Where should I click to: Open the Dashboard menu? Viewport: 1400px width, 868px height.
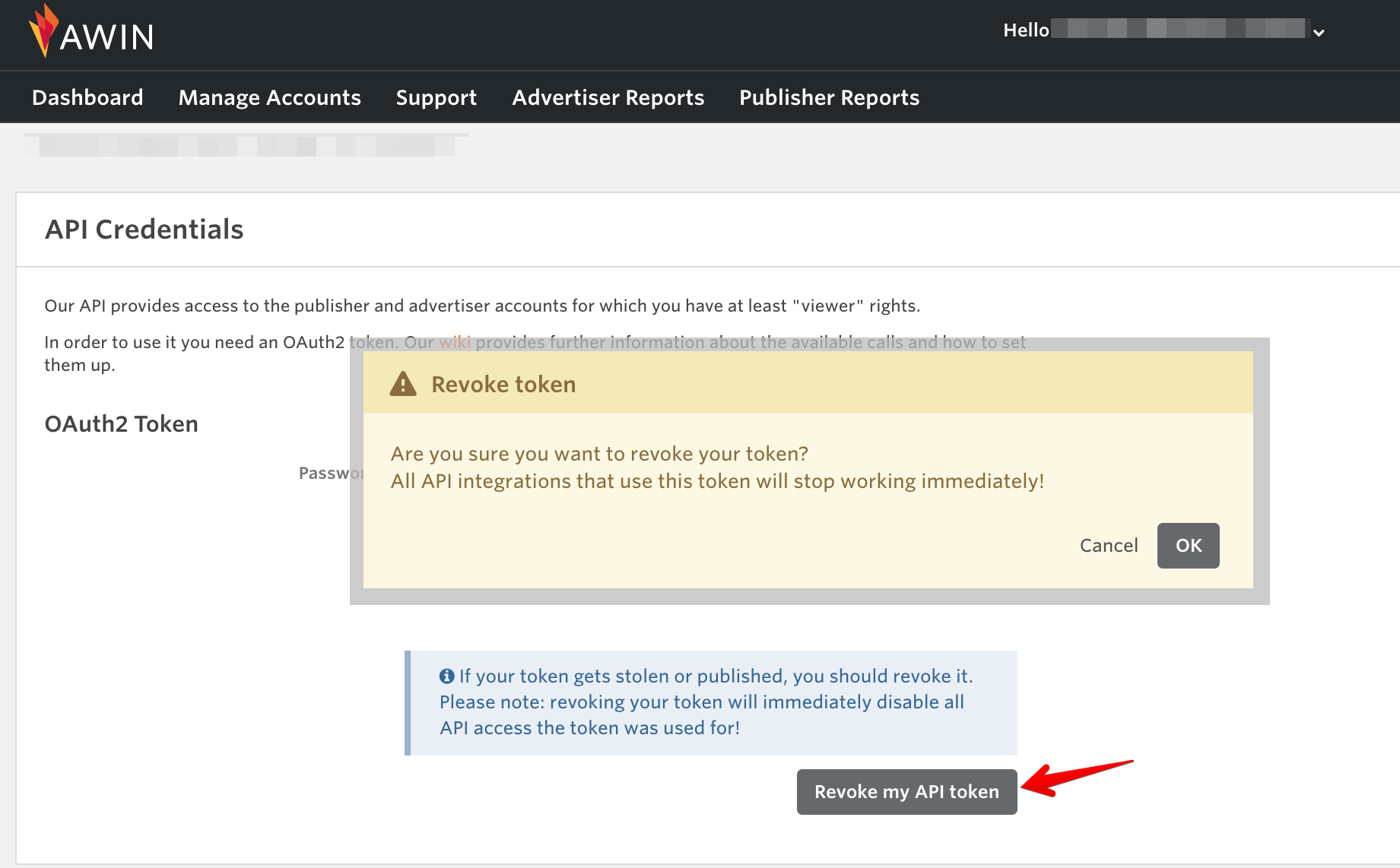[87, 97]
